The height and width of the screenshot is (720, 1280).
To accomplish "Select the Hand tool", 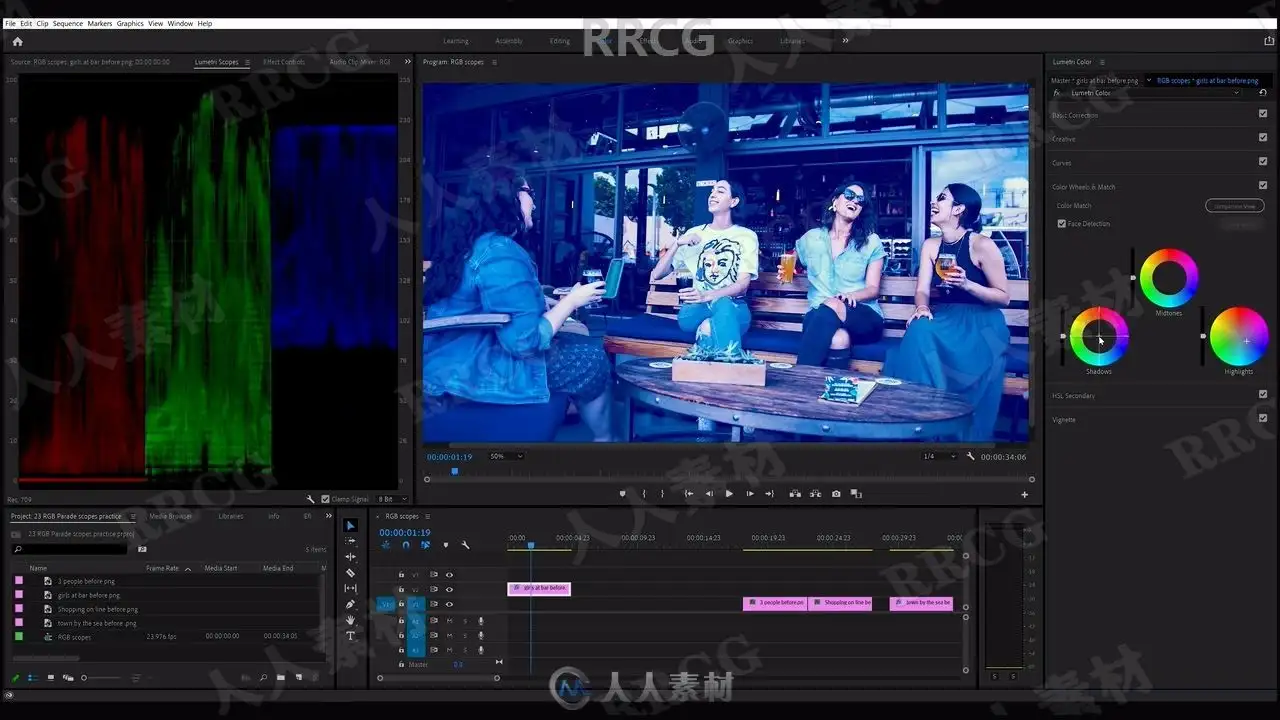I will click(x=350, y=620).
